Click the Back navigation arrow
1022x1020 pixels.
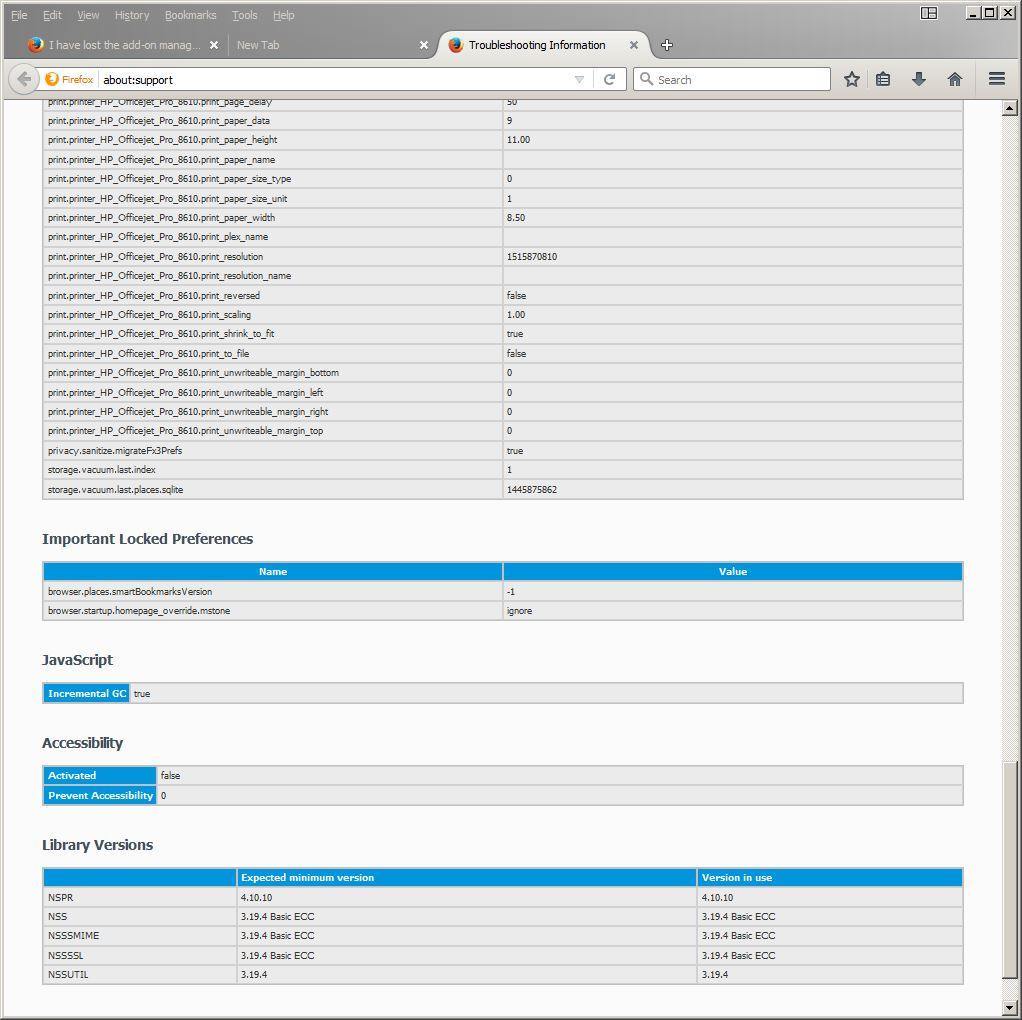coord(24,79)
